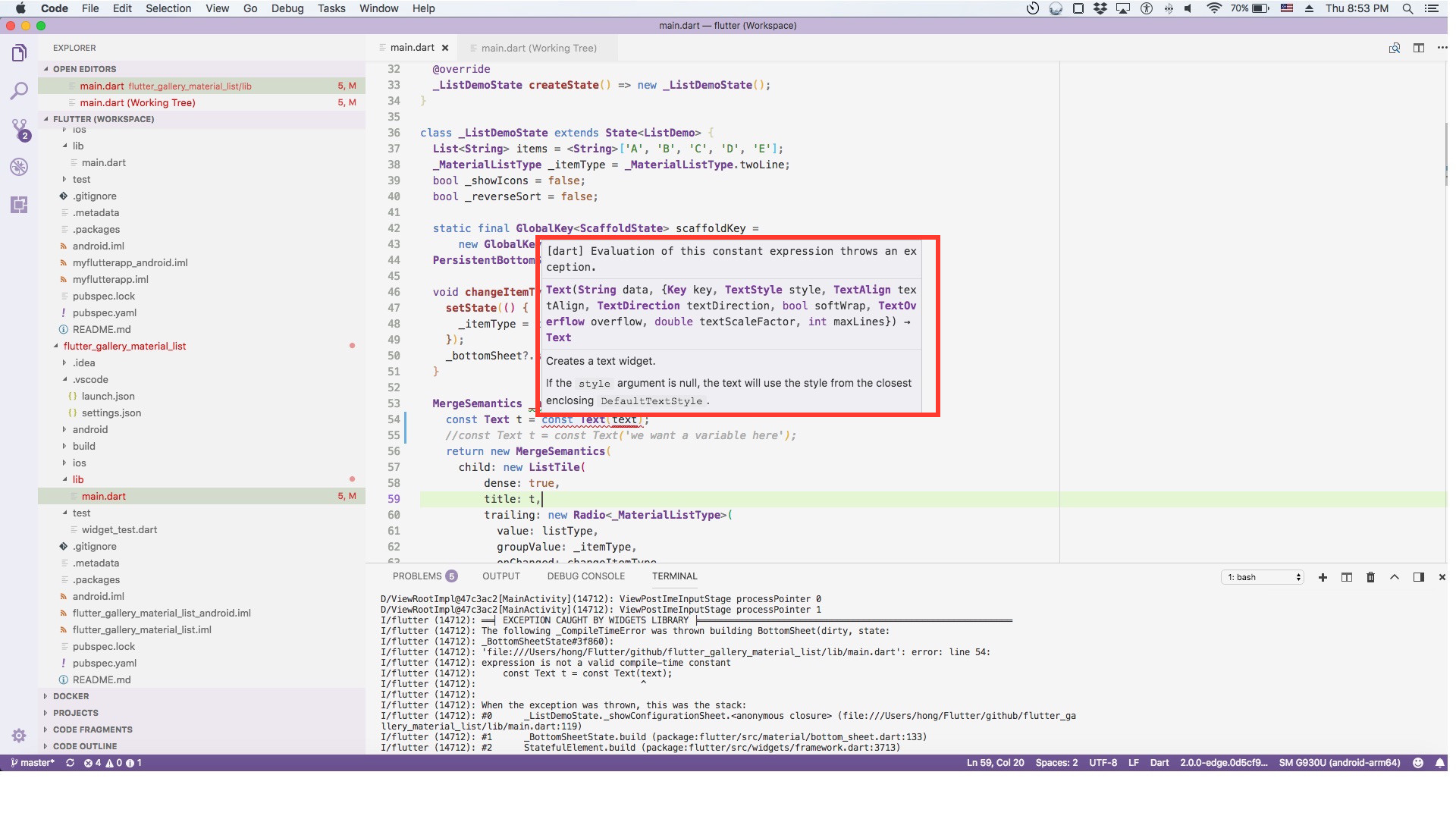This screenshot has height=819, width=1456.
Task: Open the Extensions view icon
Action: point(20,205)
